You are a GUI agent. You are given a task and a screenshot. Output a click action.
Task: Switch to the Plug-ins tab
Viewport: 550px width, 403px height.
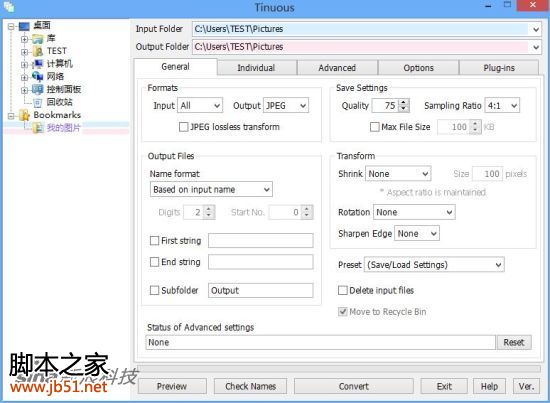(x=499, y=68)
